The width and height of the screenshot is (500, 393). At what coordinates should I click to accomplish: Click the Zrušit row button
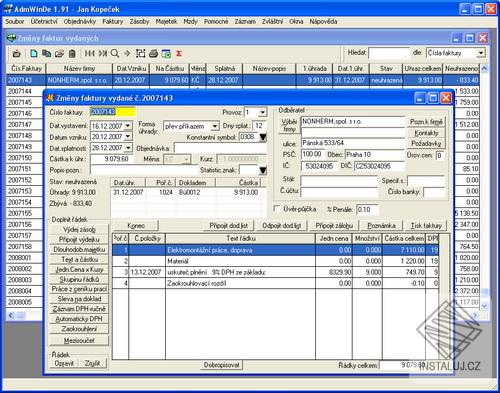tap(92, 363)
